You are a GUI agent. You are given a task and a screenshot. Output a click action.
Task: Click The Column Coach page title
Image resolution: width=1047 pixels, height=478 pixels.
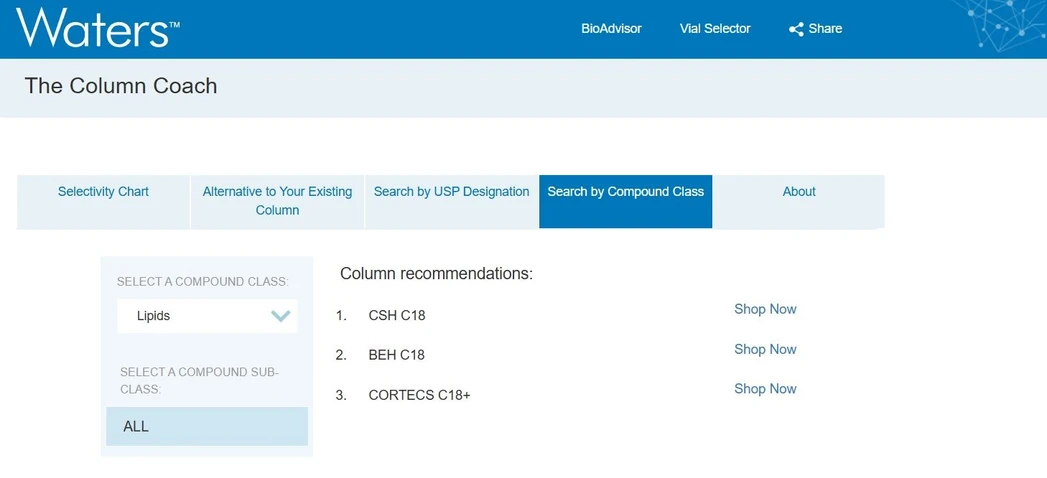tap(121, 85)
